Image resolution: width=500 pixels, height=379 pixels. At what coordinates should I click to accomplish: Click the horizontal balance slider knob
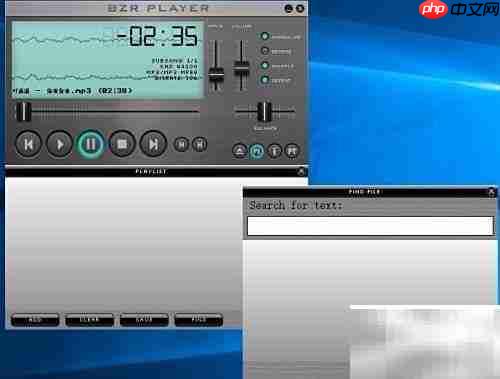pyautogui.click(x=265, y=111)
